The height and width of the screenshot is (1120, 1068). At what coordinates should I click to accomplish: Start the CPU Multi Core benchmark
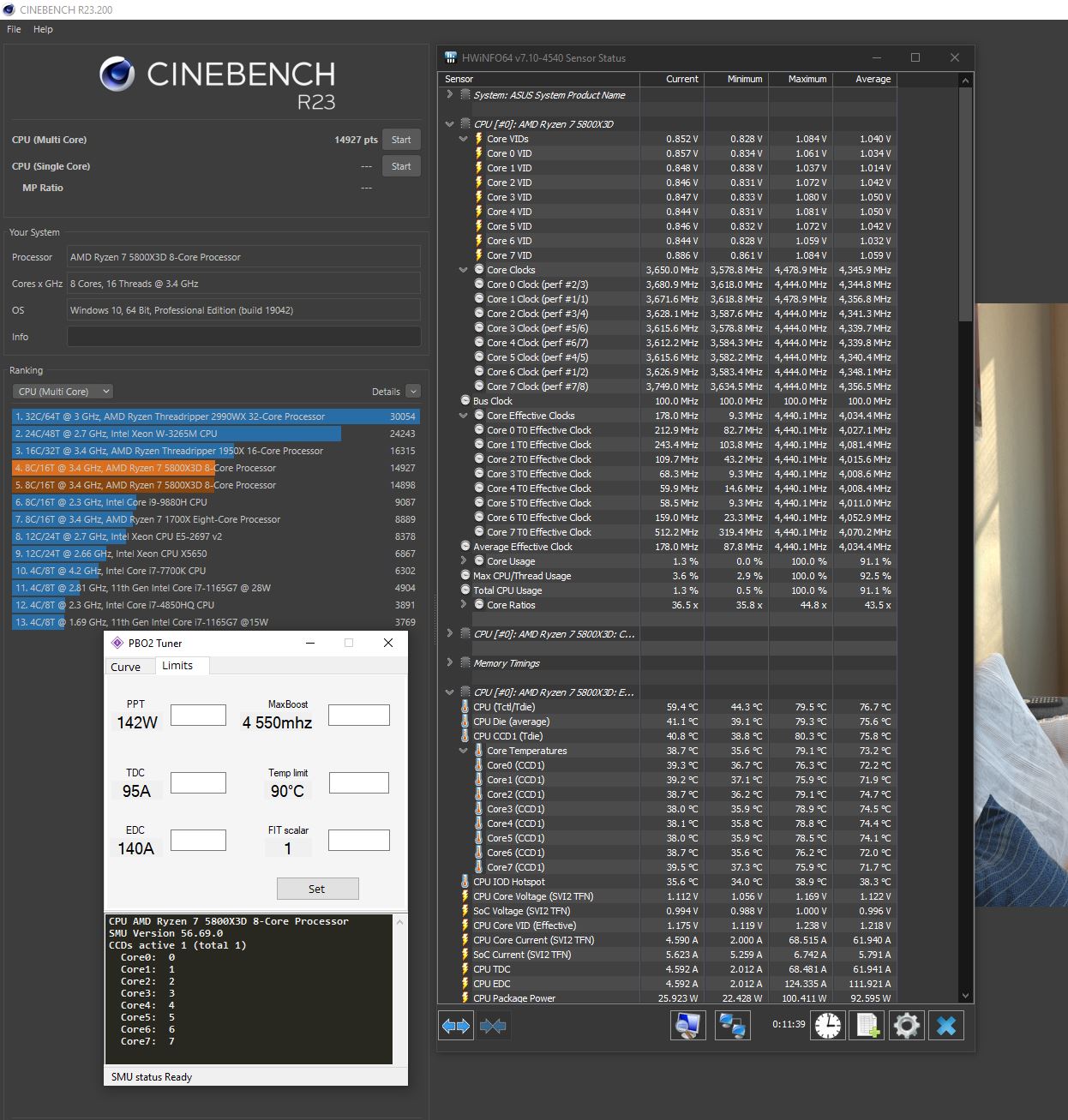click(401, 140)
